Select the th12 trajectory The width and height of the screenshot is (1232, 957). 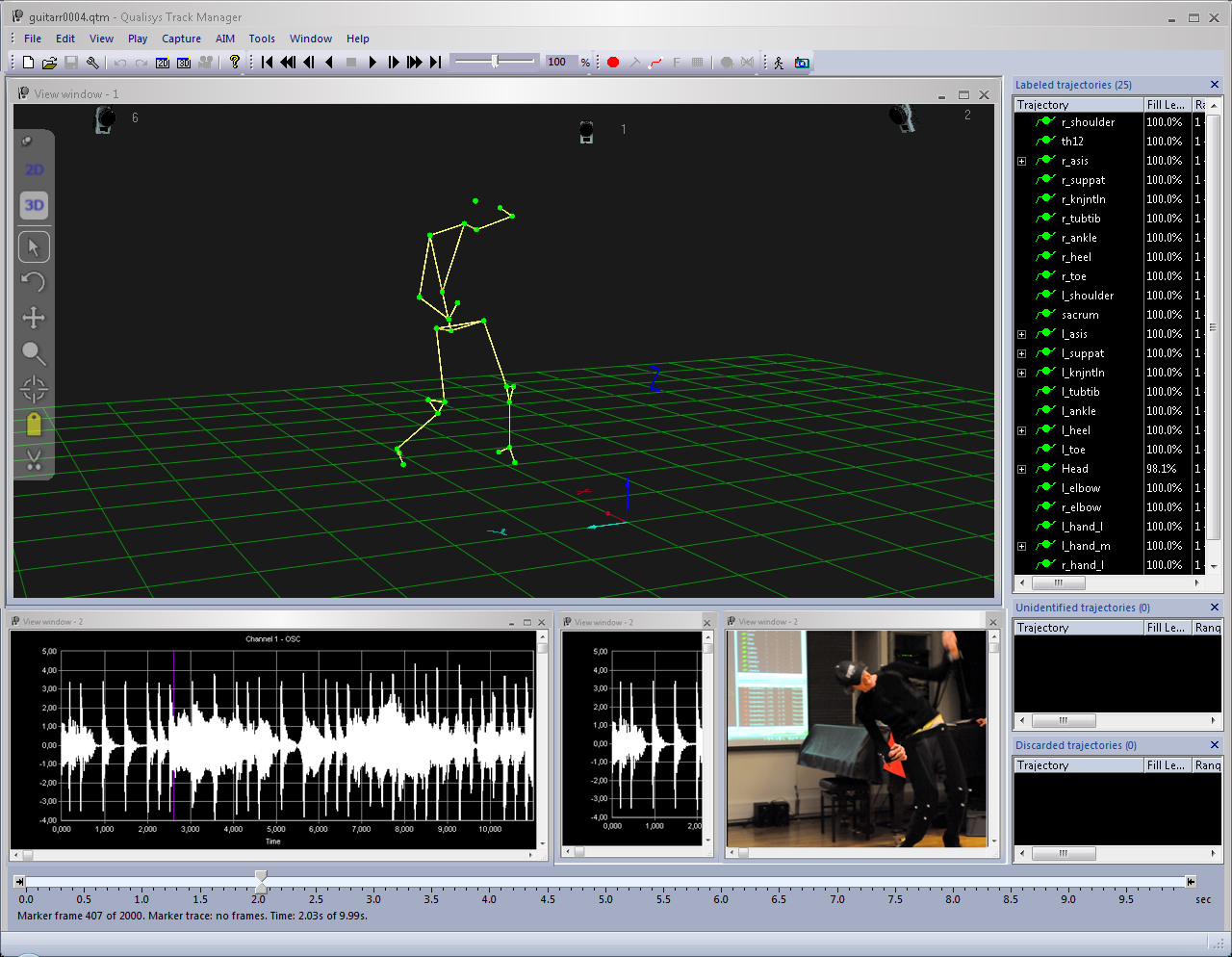[1072, 142]
